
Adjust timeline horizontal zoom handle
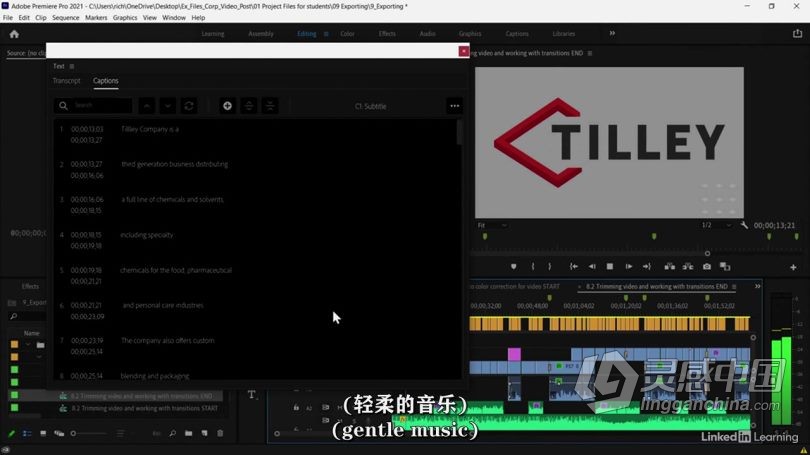(x=277, y=434)
